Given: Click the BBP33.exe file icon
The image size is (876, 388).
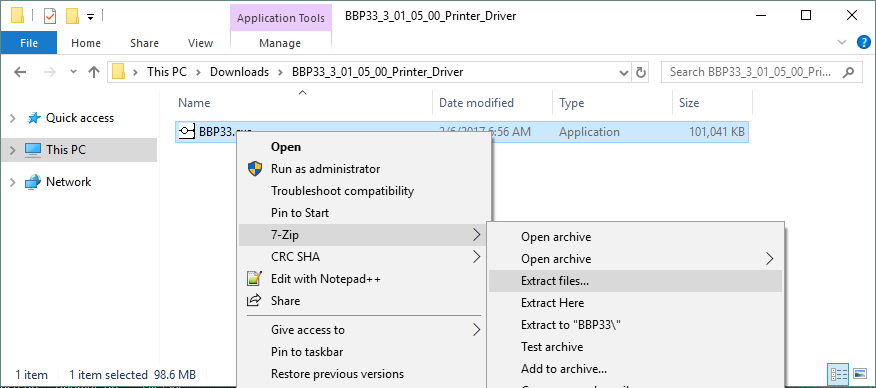Looking at the screenshot, I should pyautogui.click(x=187, y=132).
